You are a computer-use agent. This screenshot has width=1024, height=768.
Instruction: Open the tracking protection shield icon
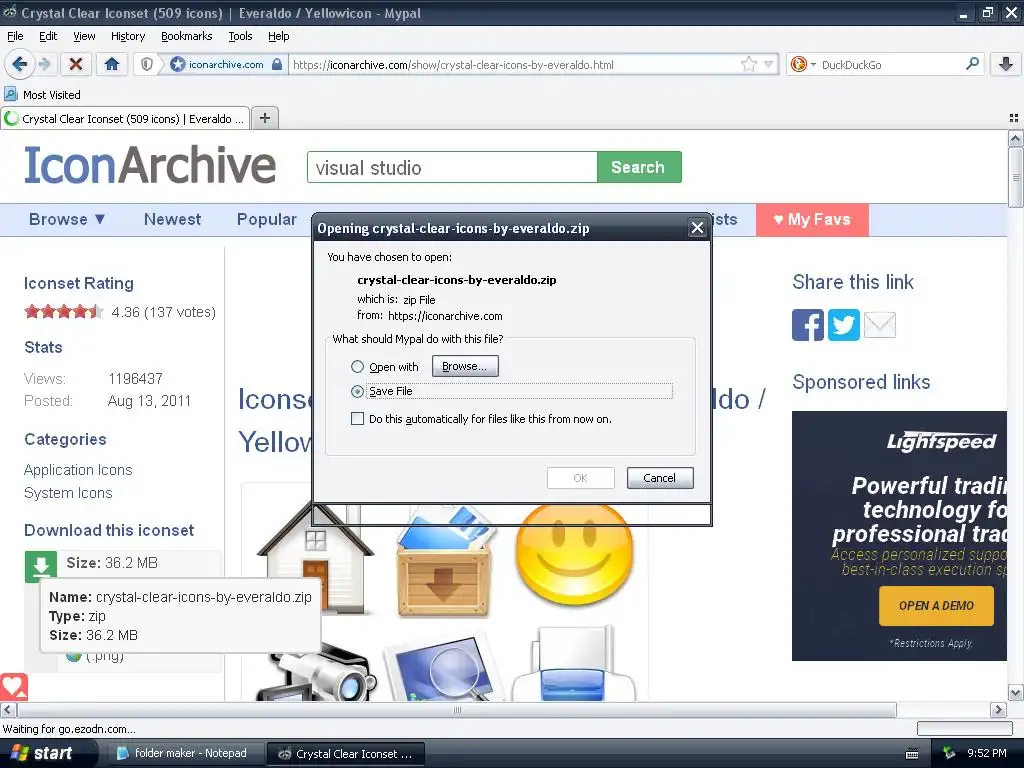pyautogui.click(x=147, y=64)
